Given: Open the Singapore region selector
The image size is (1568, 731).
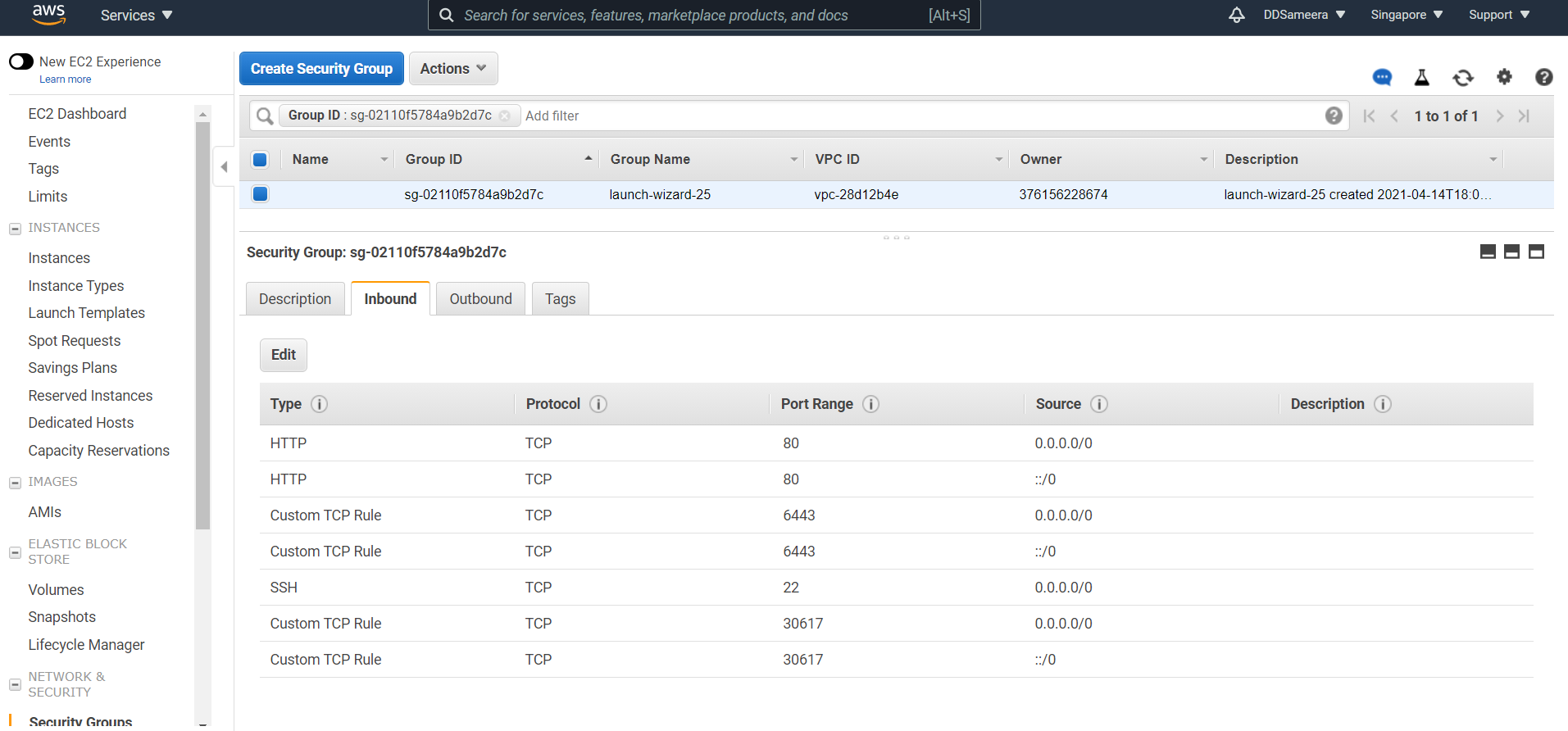Looking at the screenshot, I should [x=1407, y=15].
